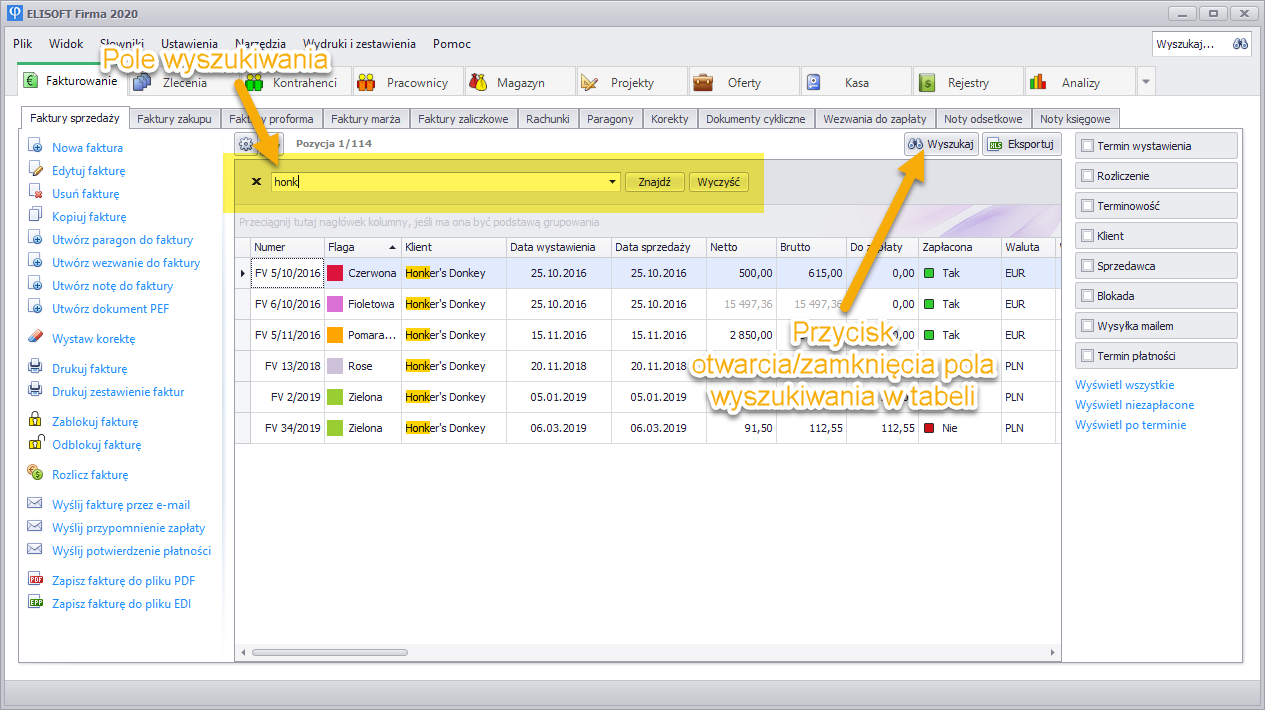Sort by the Data wystawienia column header
This screenshot has height=710, width=1265.
[558, 247]
